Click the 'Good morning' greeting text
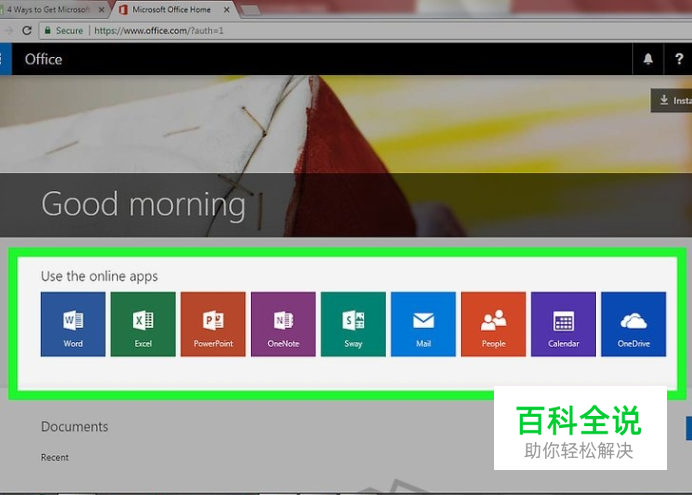Viewport: 692px width, 495px height. (x=143, y=205)
